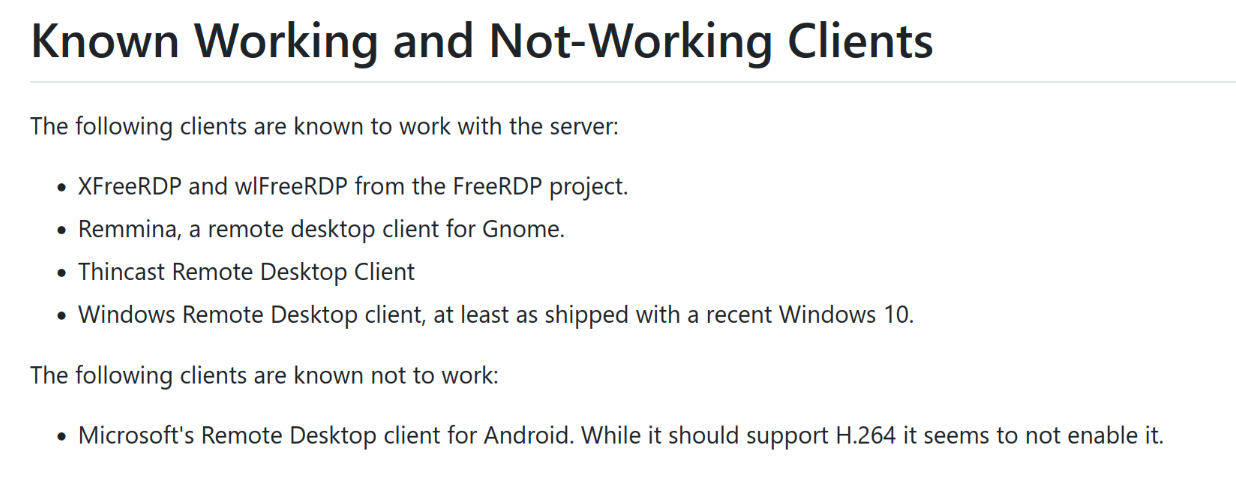The image size is (1236, 485).
Task: Click the Thincast Remote Desktop Client list item
Action: [x=246, y=272]
